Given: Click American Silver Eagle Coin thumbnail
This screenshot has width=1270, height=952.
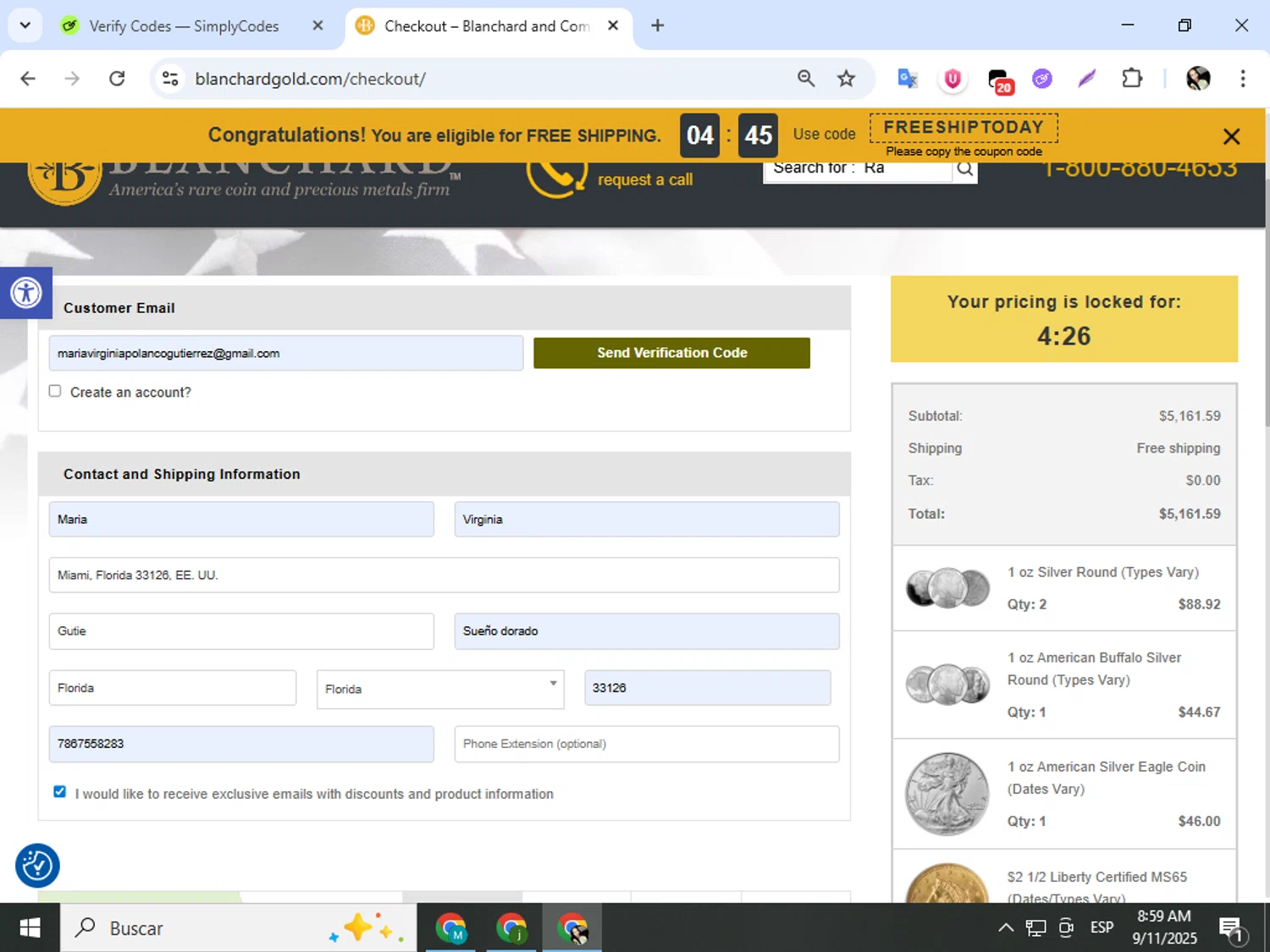Looking at the screenshot, I should click(947, 794).
